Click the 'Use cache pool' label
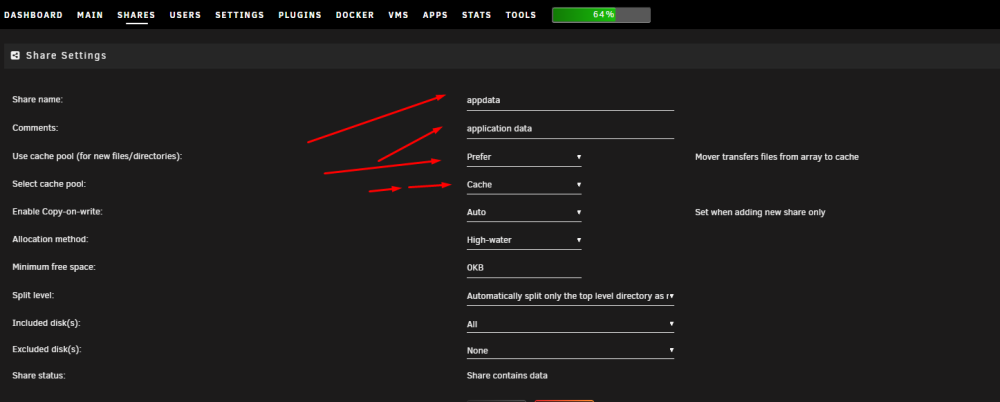The width and height of the screenshot is (1000, 402). (98, 156)
